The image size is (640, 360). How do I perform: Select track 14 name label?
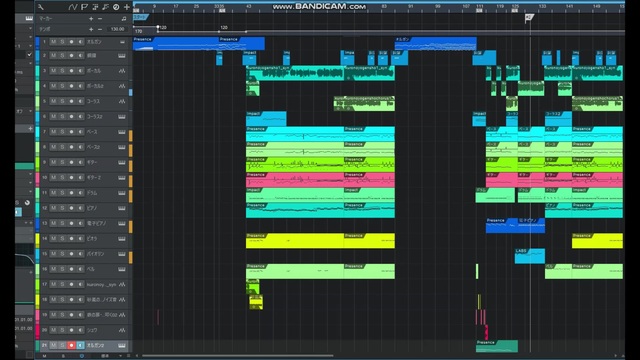coord(92,238)
